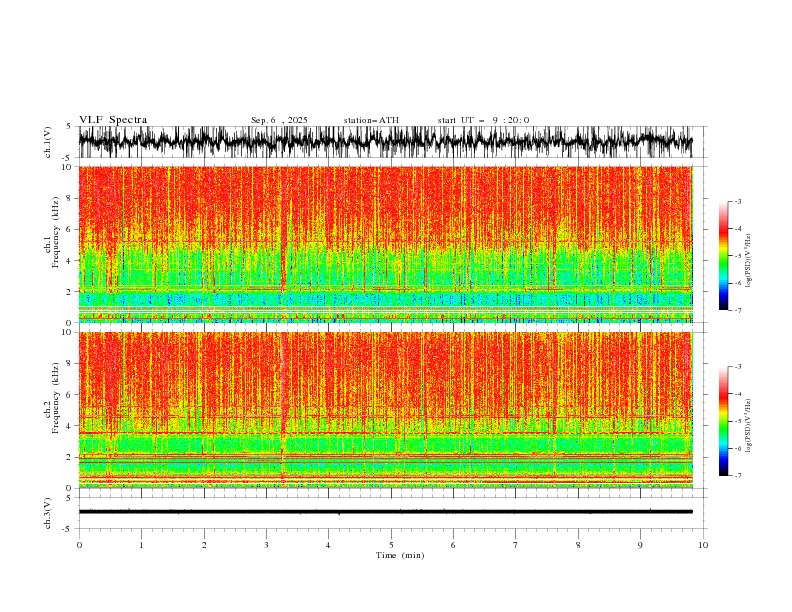Click the "-3" label on ch.1 colorbar

click(737, 201)
